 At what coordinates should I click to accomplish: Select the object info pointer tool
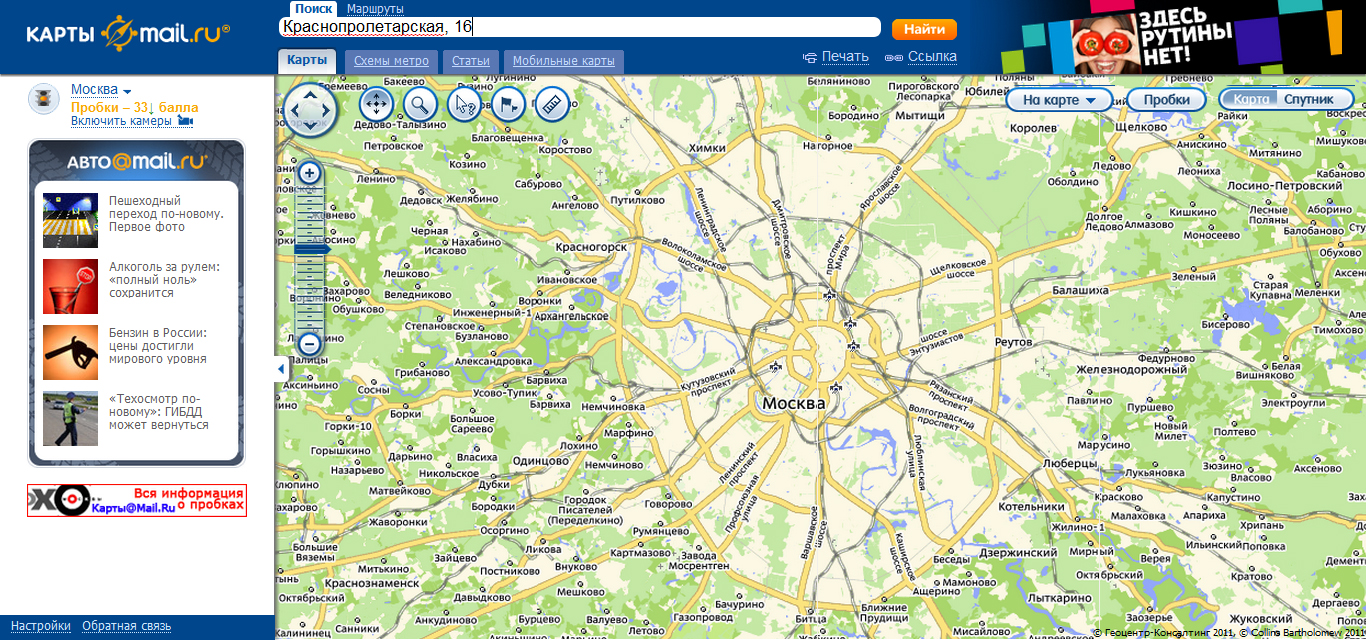coord(464,104)
